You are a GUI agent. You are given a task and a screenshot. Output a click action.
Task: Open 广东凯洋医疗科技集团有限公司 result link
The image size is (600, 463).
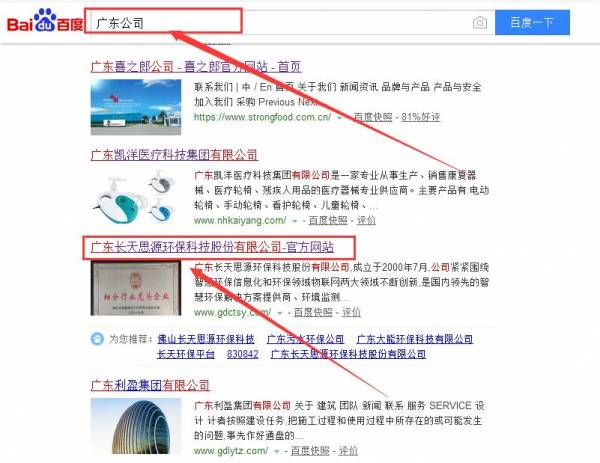click(174, 155)
